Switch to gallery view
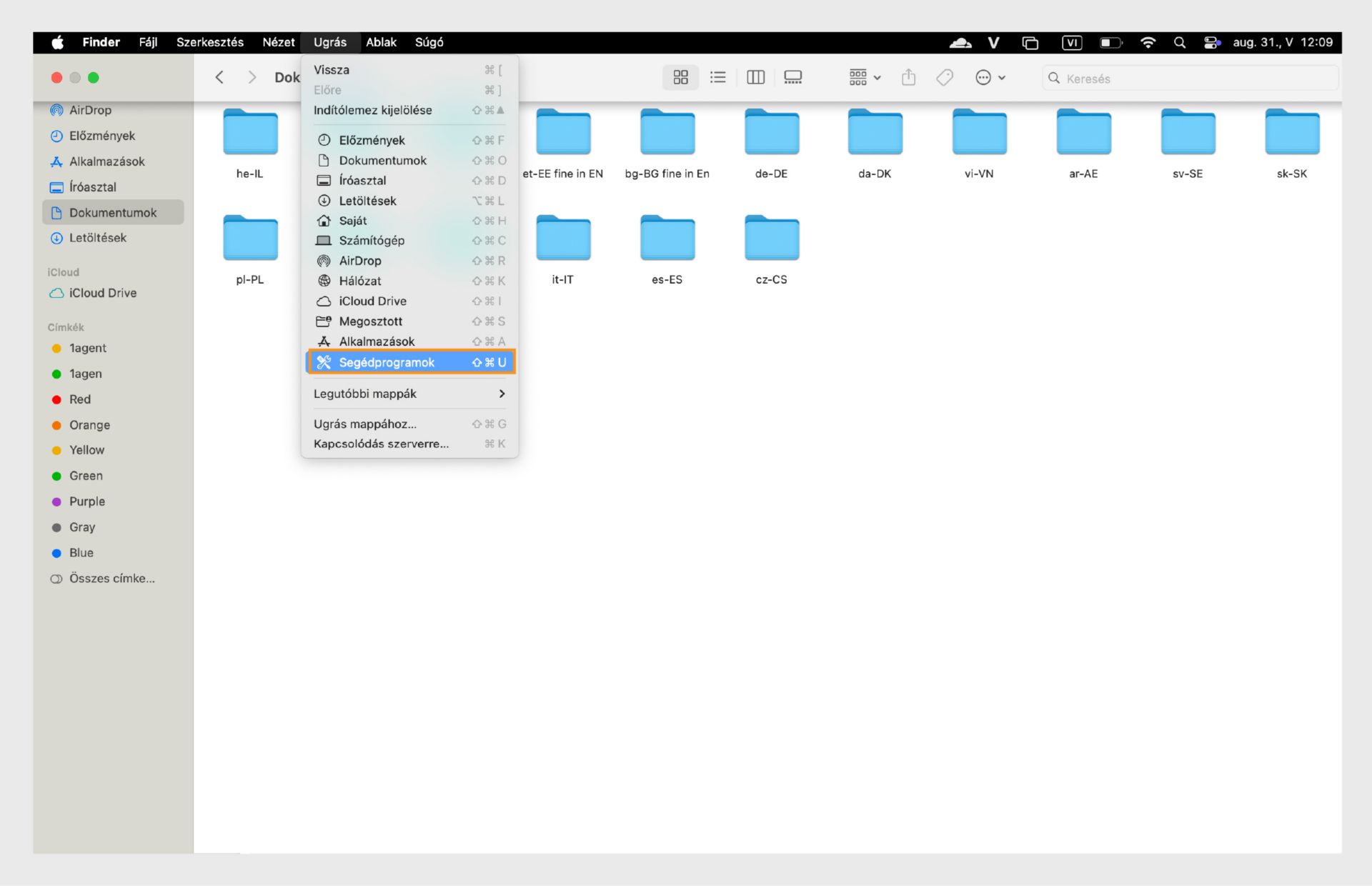Image resolution: width=1372 pixels, height=886 pixels. coord(792,77)
